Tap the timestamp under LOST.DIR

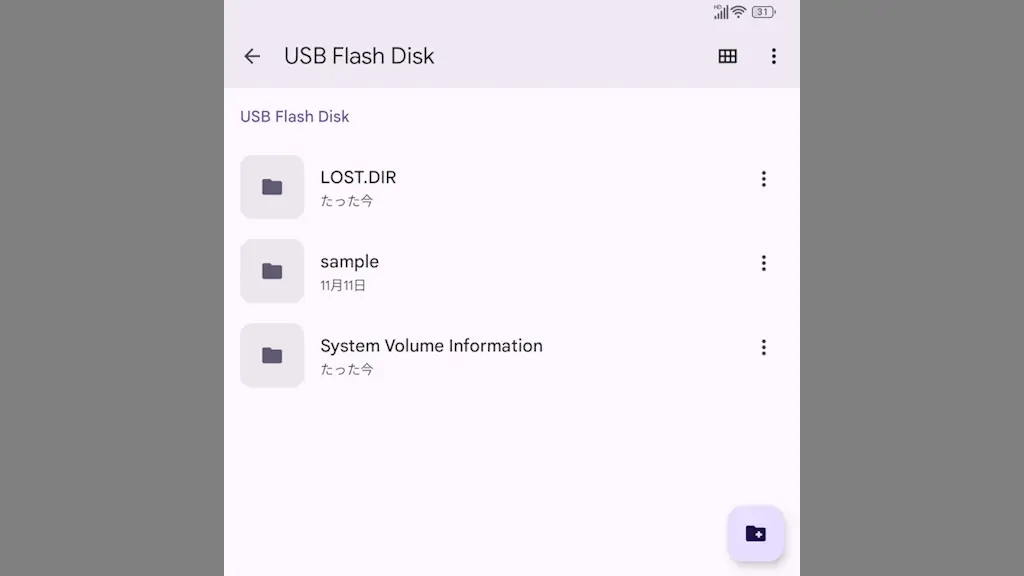[347, 199]
